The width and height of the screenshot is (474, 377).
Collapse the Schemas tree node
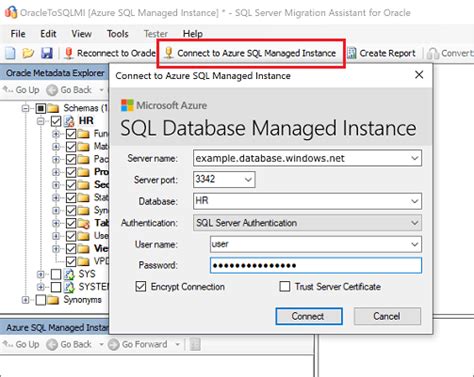point(25,108)
